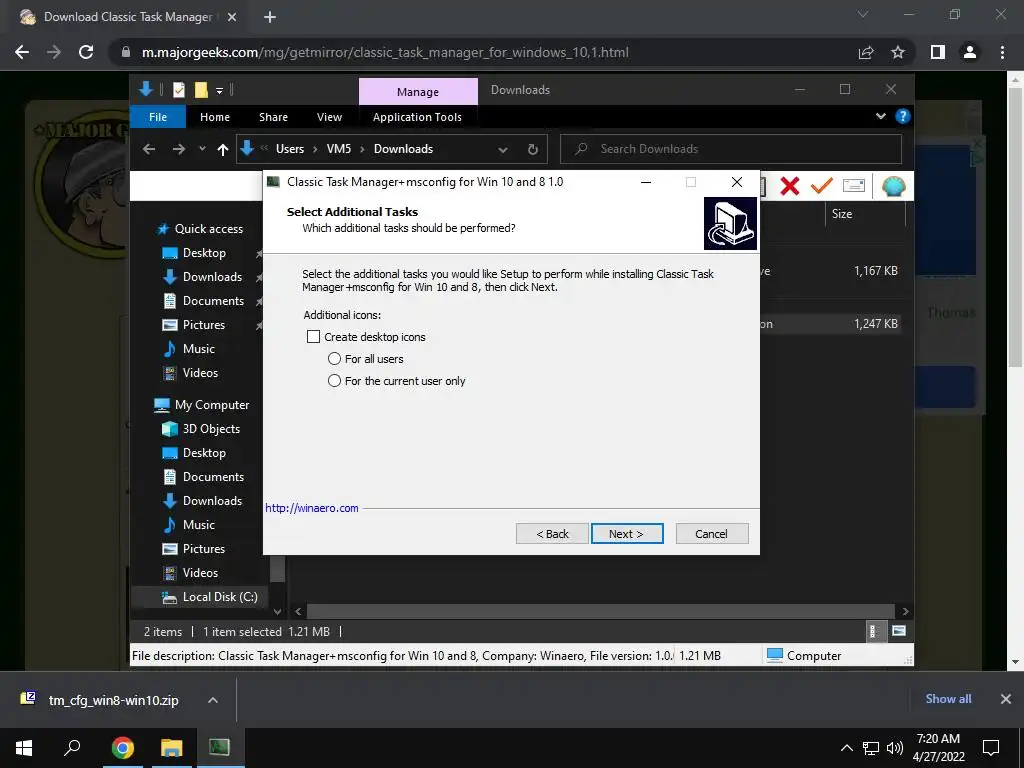The image size is (1024, 768).
Task: Click the Explorer back navigation arrow
Action: (149, 150)
